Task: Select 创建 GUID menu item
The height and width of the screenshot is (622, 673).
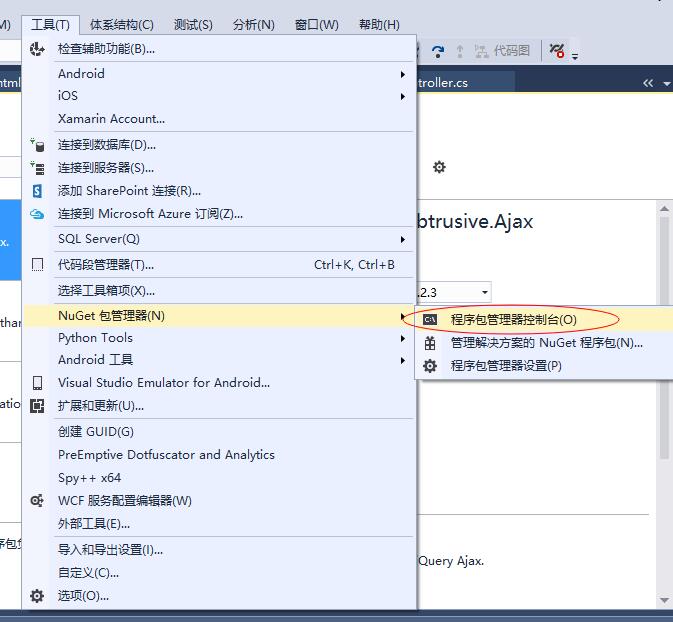Action: pos(219,432)
